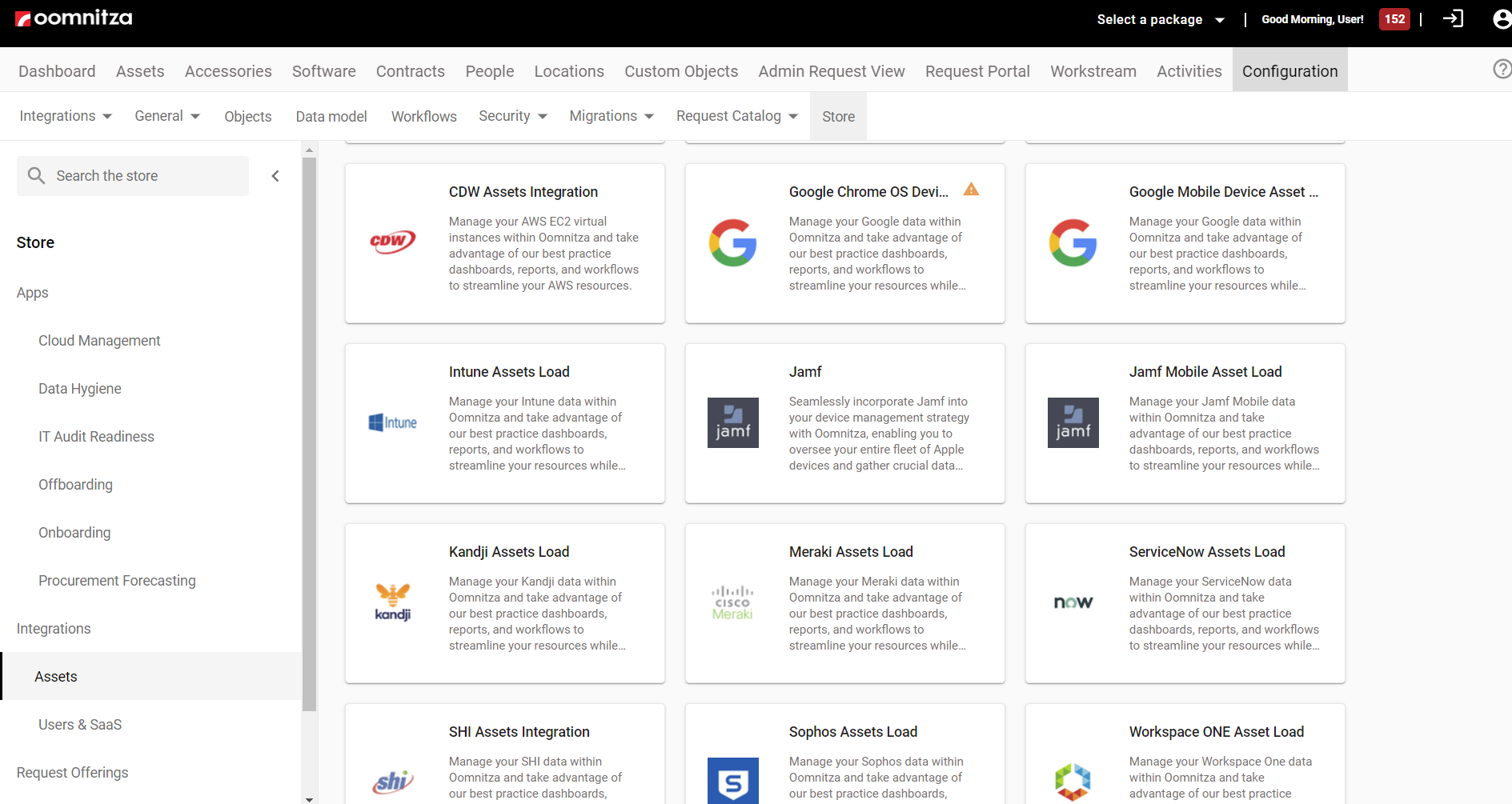Open the Integrations dropdown menu
1512x804 pixels.
click(66, 116)
